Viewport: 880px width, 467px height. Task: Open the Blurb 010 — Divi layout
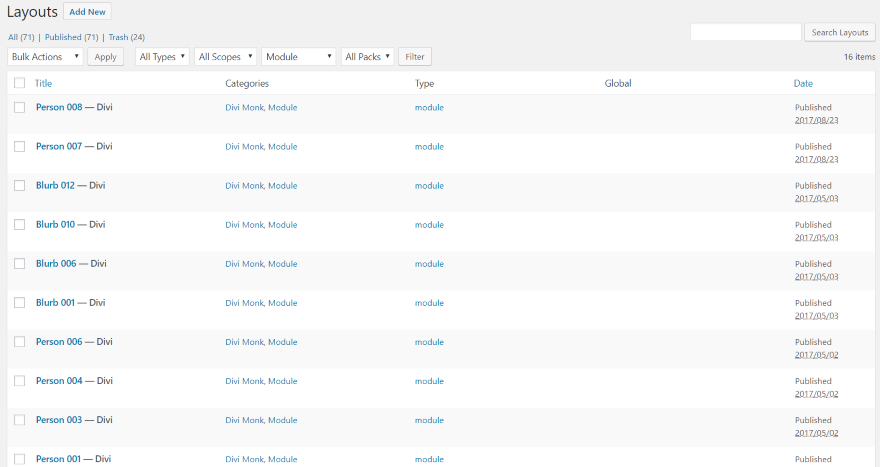(x=55, y=225)
